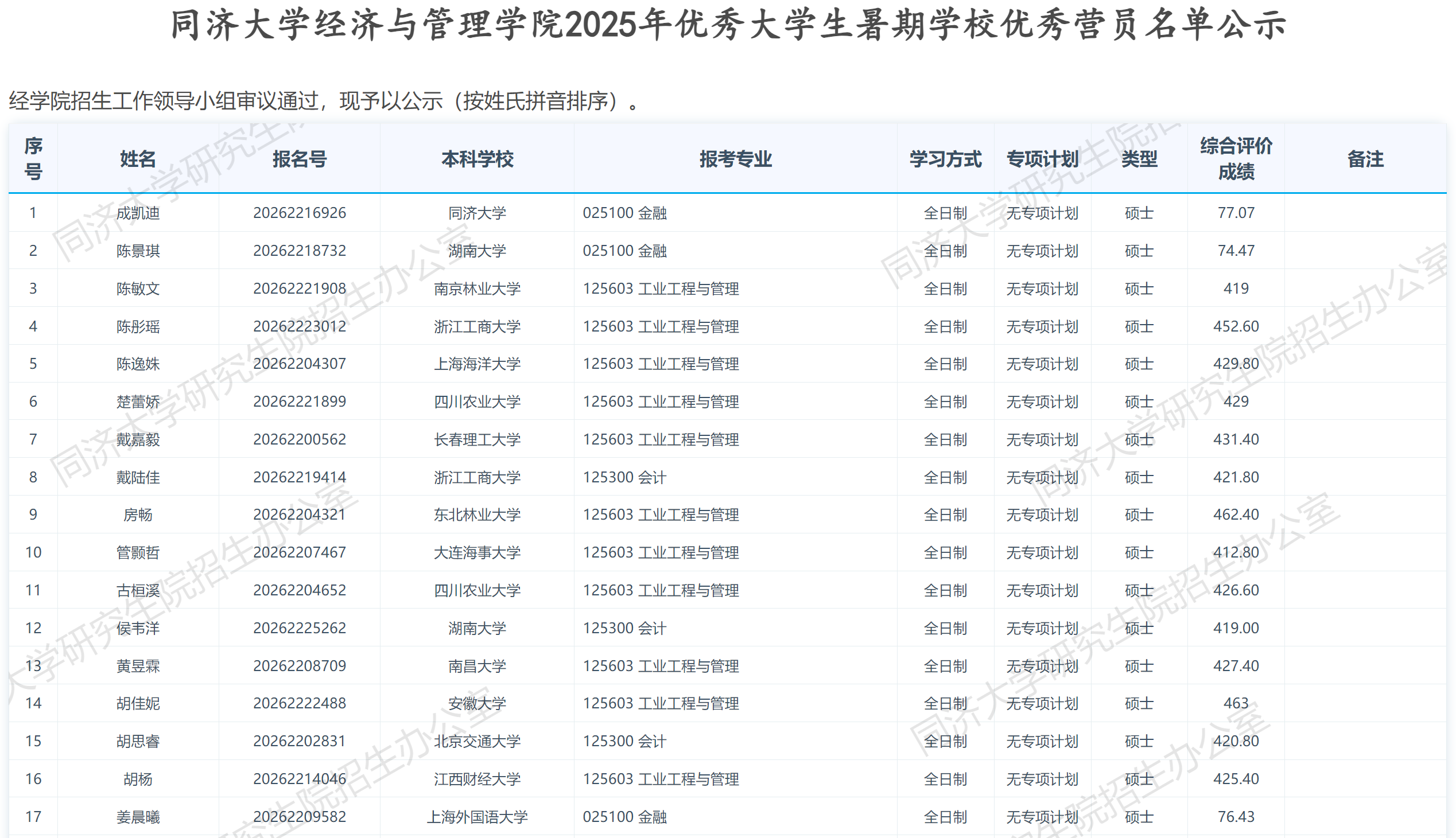1456x838 pixels.
Task: Click the 南昌大学 school cell
Action: click(x=477, y=666)
